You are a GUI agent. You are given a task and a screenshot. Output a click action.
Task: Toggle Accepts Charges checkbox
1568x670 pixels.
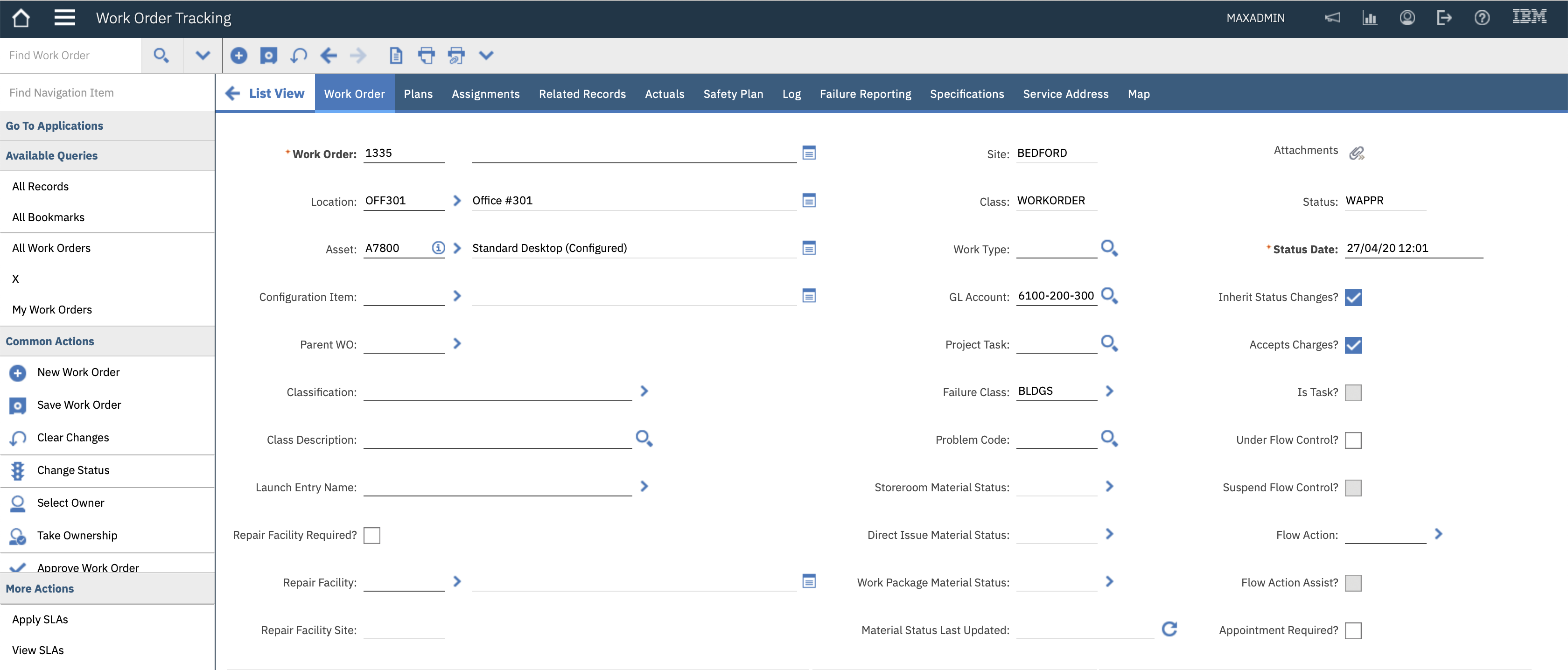click(x=1352, y=345)
